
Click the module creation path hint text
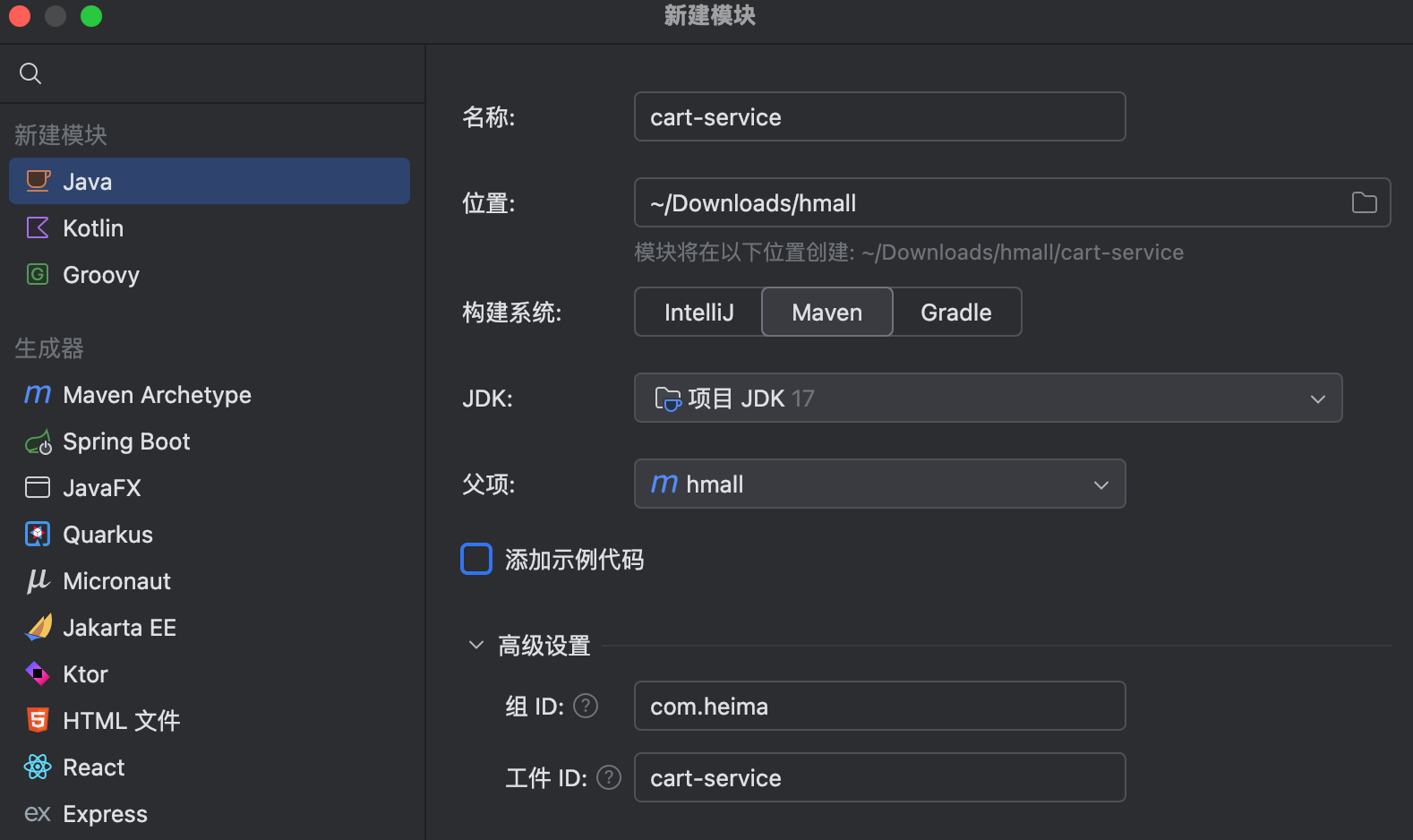[909, 253]
